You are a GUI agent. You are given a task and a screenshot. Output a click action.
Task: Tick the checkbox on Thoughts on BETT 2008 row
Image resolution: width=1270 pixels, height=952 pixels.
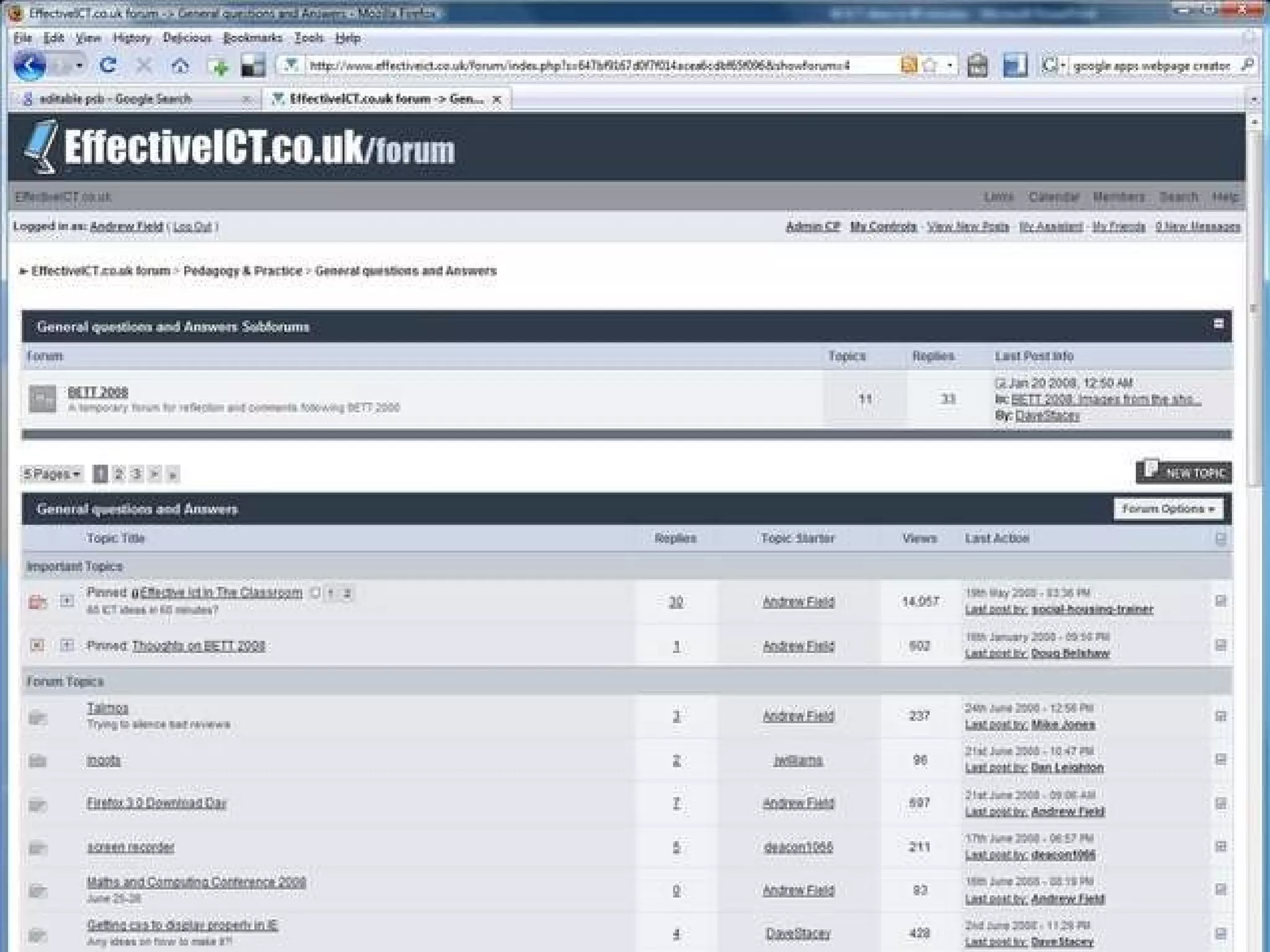point(1220,645)
